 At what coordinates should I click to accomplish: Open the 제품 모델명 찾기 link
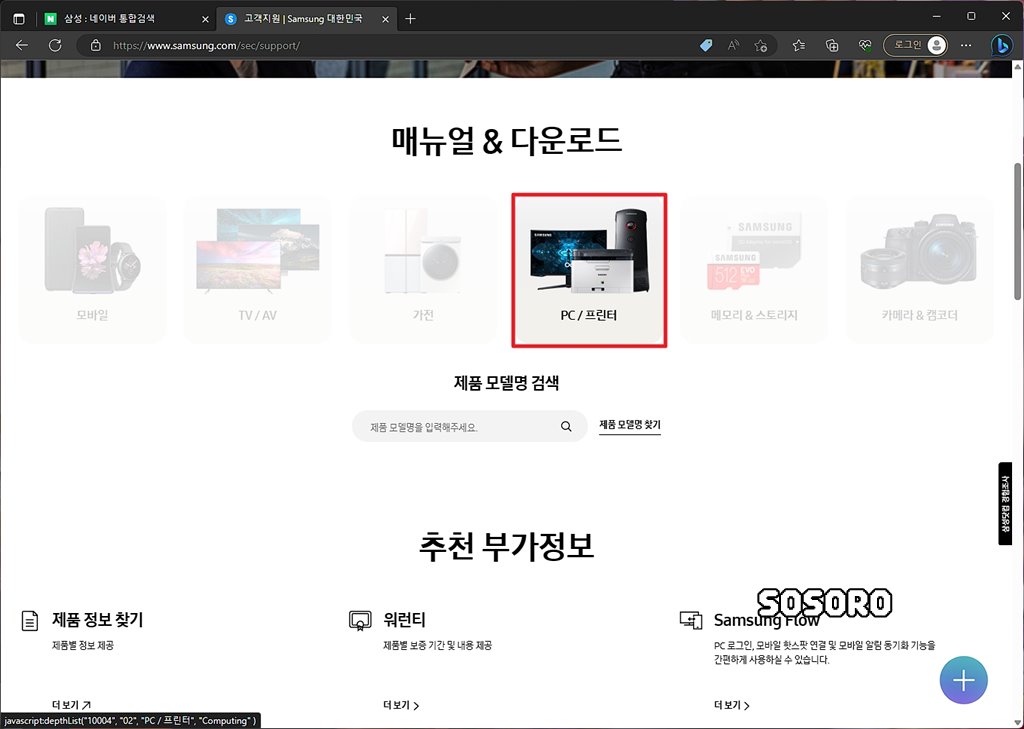click(630, 425)
